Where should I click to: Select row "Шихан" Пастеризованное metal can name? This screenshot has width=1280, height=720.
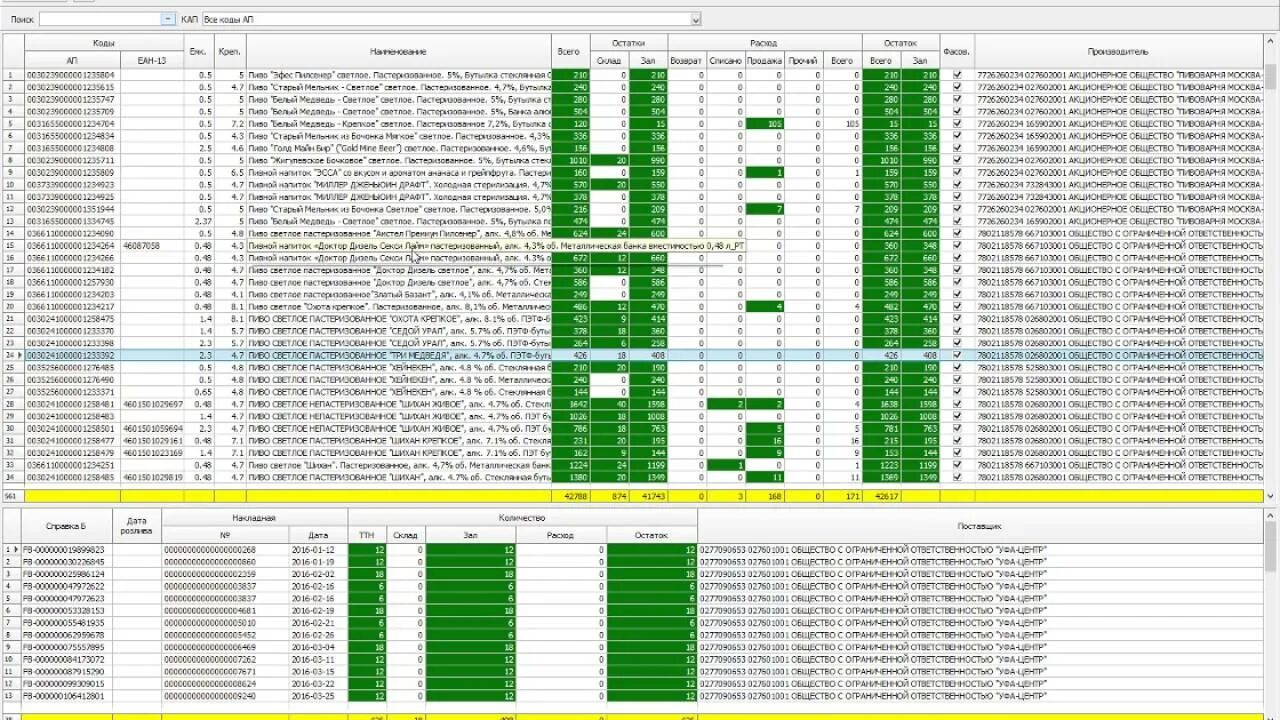[x=398, y=465]
